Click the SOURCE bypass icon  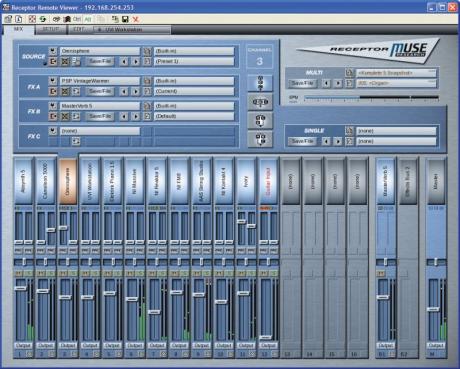coord(53,61)
